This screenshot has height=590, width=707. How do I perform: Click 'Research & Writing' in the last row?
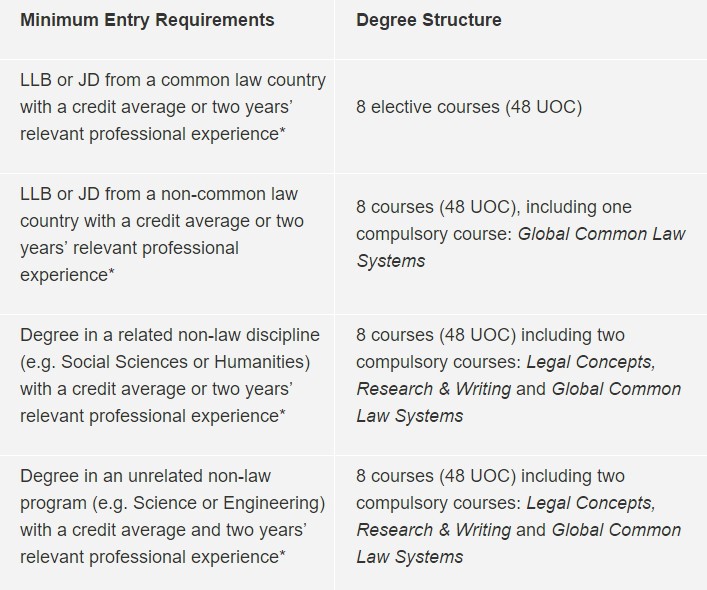click(x=433, y=530)
